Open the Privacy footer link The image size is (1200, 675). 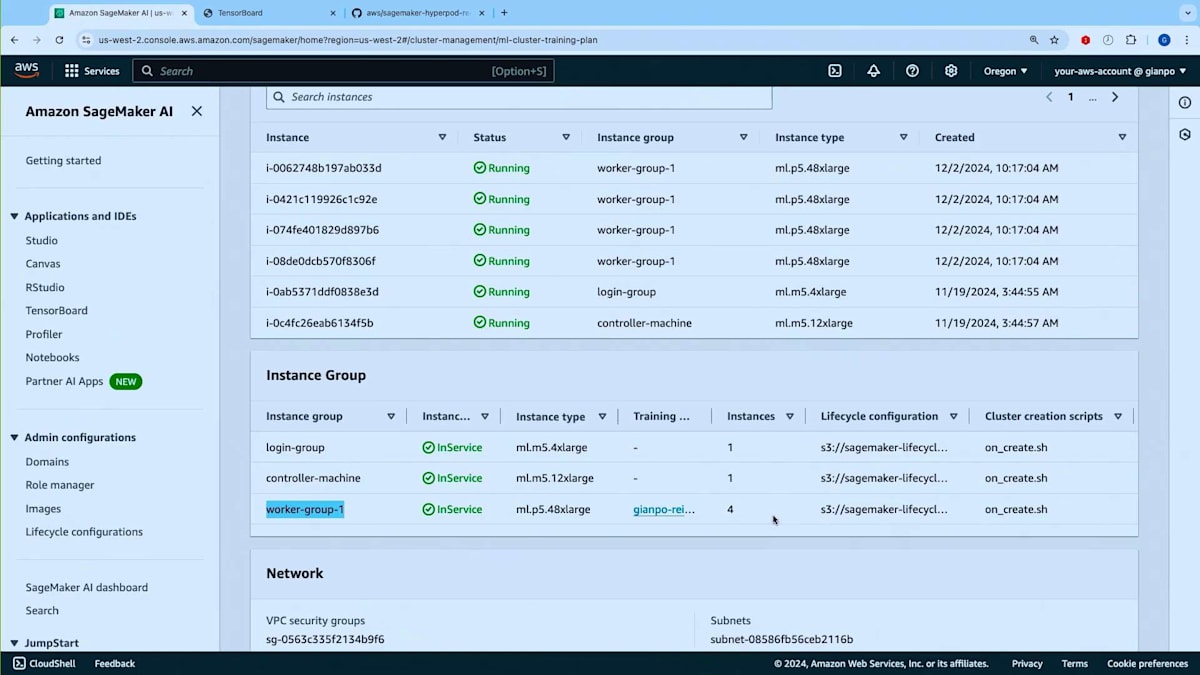1027,663
